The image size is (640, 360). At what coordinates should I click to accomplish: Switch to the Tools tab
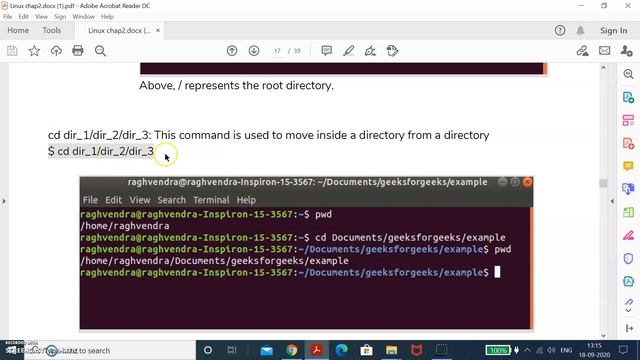[x=51, y=30]
